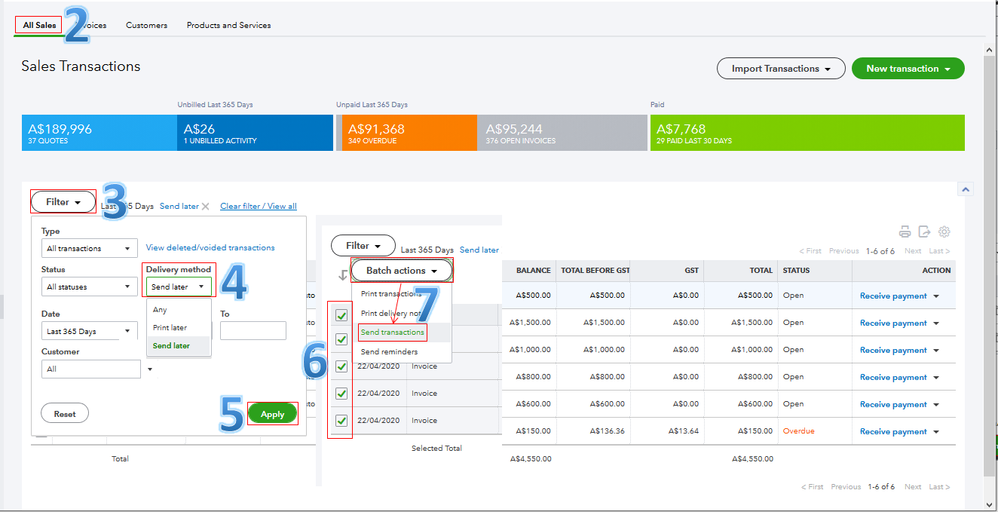This screenshot has width=998, height=512.
Task: Sort by the TOTAL BEFORE GST column header
Action: (x=594, y=271)
